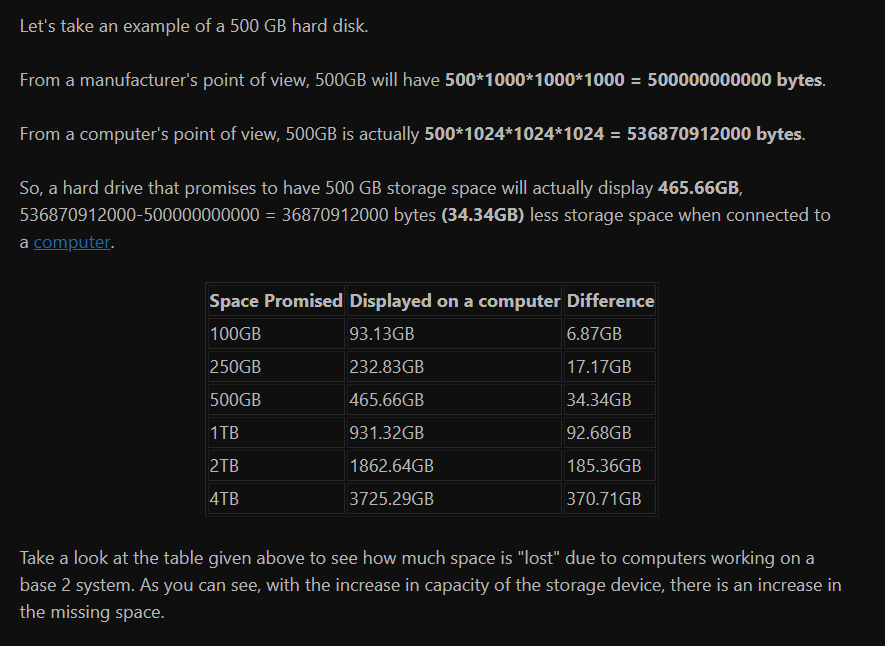Click the 370.71GB difference cell
Viewport: 885px width, 646px height.
(x=610, y=499)
